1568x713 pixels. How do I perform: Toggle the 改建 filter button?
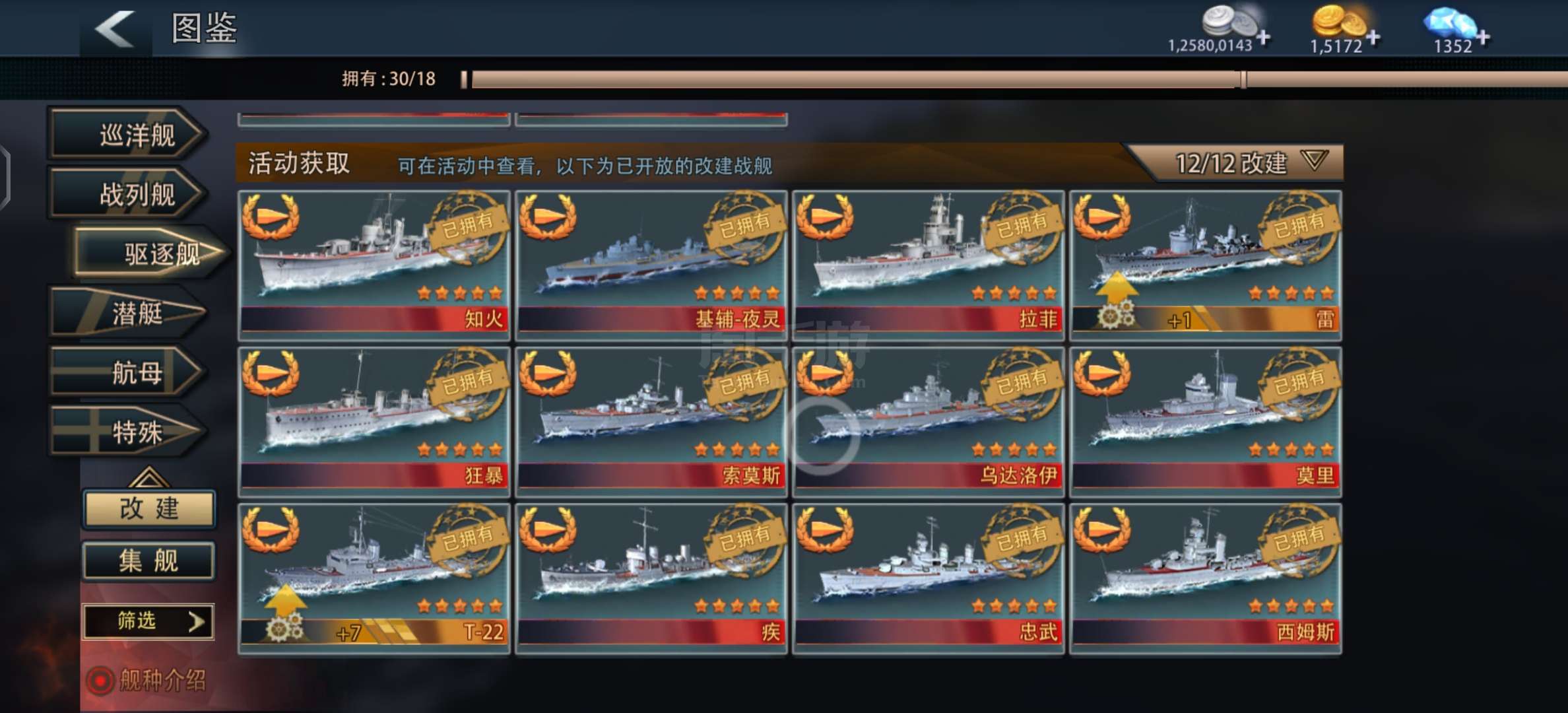click(149, 508)
